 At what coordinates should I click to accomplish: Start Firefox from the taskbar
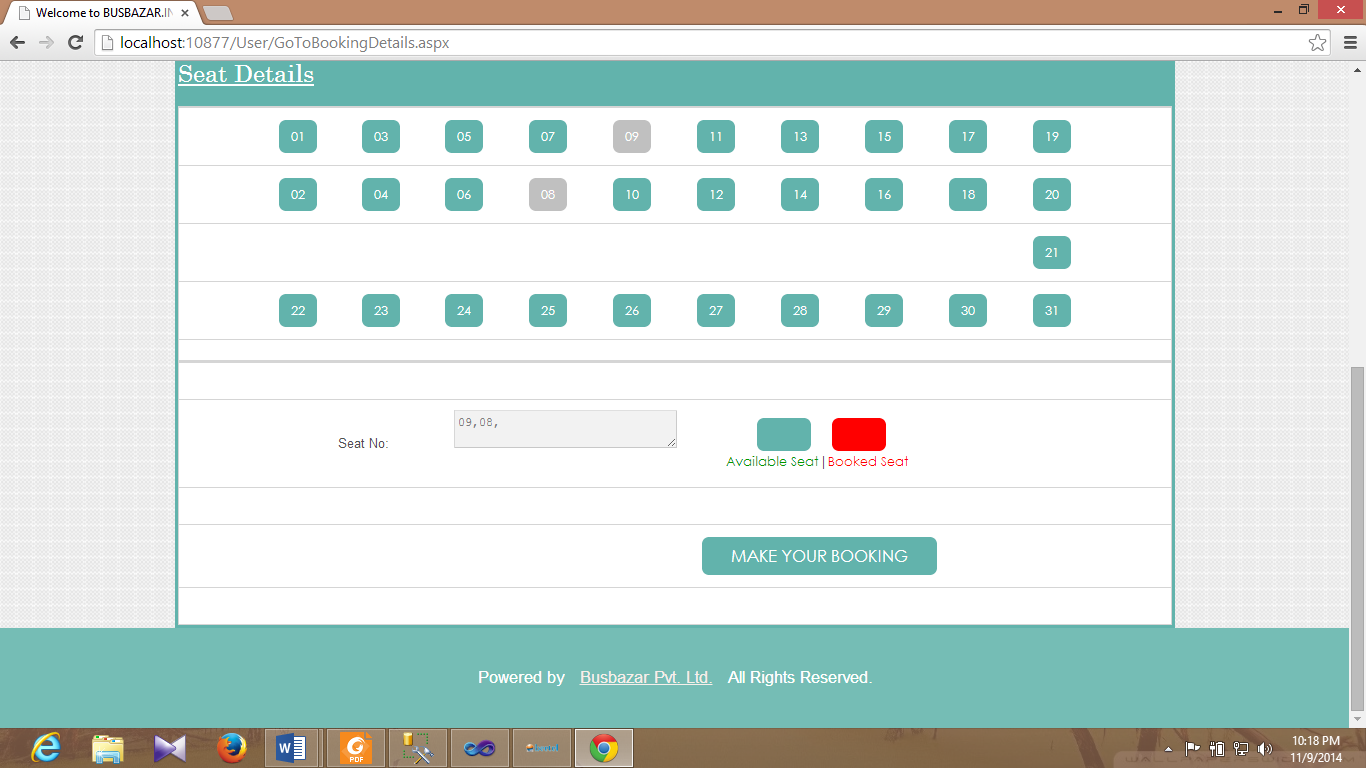click(231, 747)
